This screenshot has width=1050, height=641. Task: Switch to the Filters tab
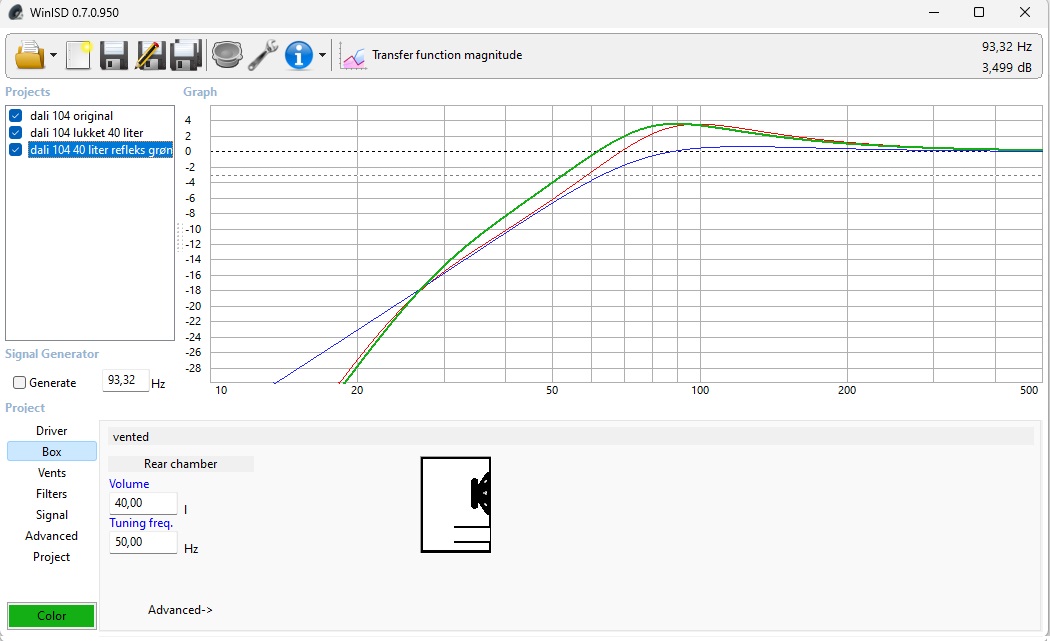point(52,494)
